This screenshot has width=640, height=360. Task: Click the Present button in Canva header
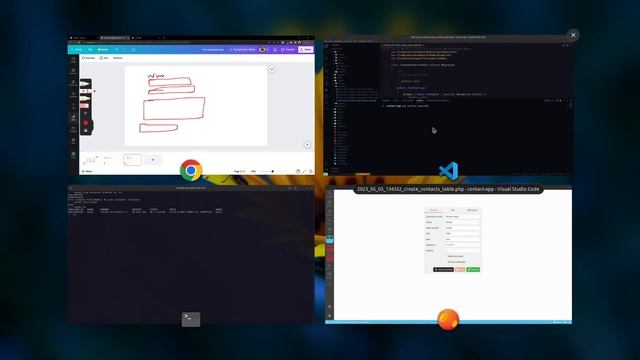coord(288,49)
